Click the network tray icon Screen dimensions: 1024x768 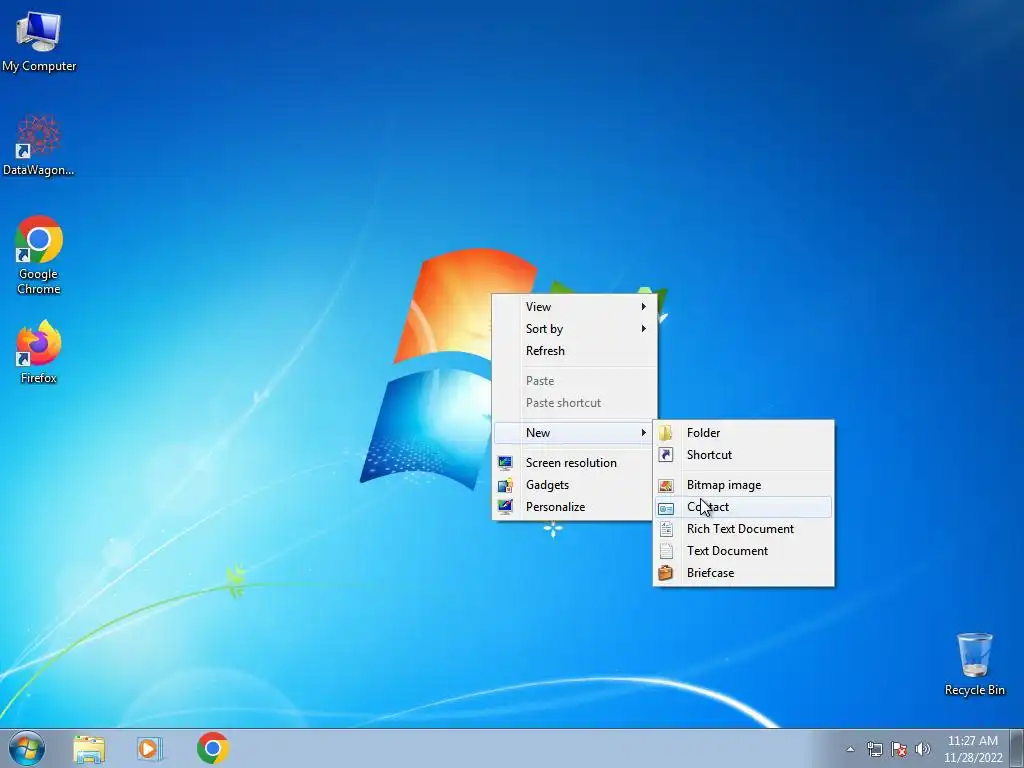tap(874, 749)
